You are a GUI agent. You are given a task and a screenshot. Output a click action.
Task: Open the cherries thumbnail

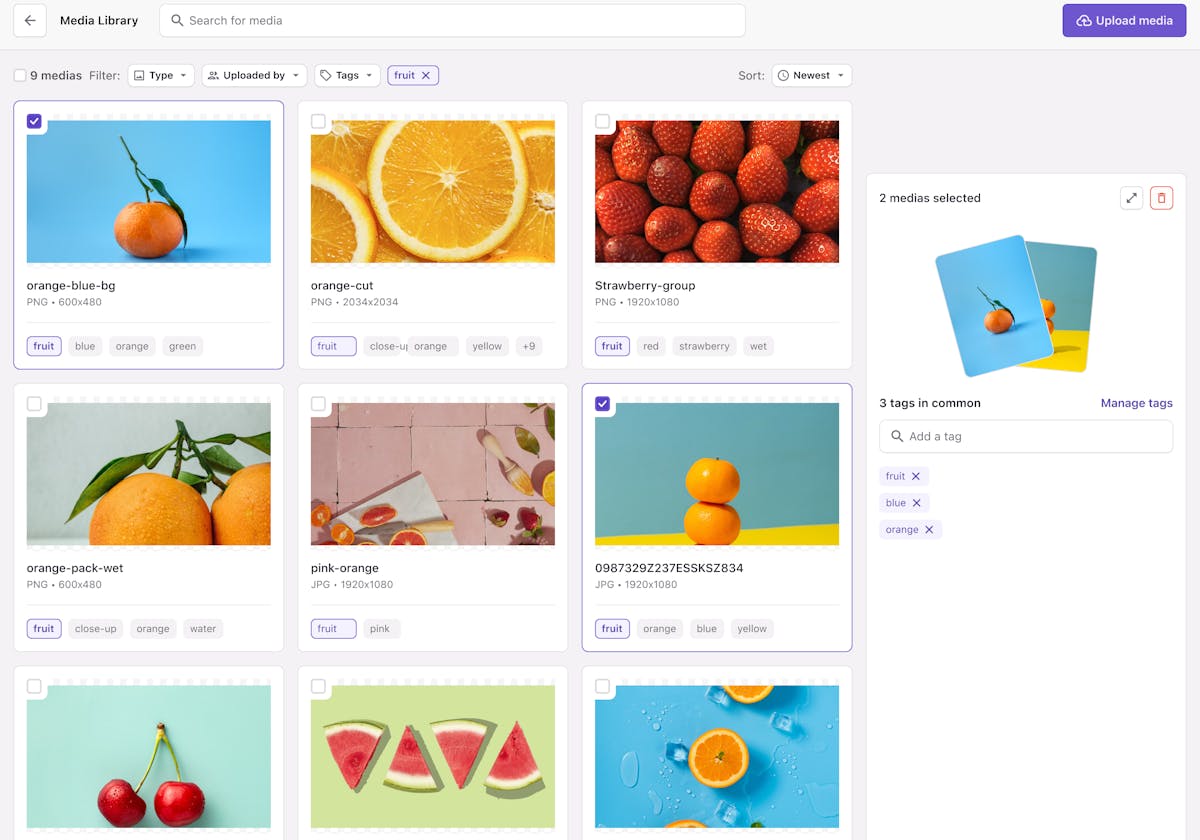coord(149,756)
